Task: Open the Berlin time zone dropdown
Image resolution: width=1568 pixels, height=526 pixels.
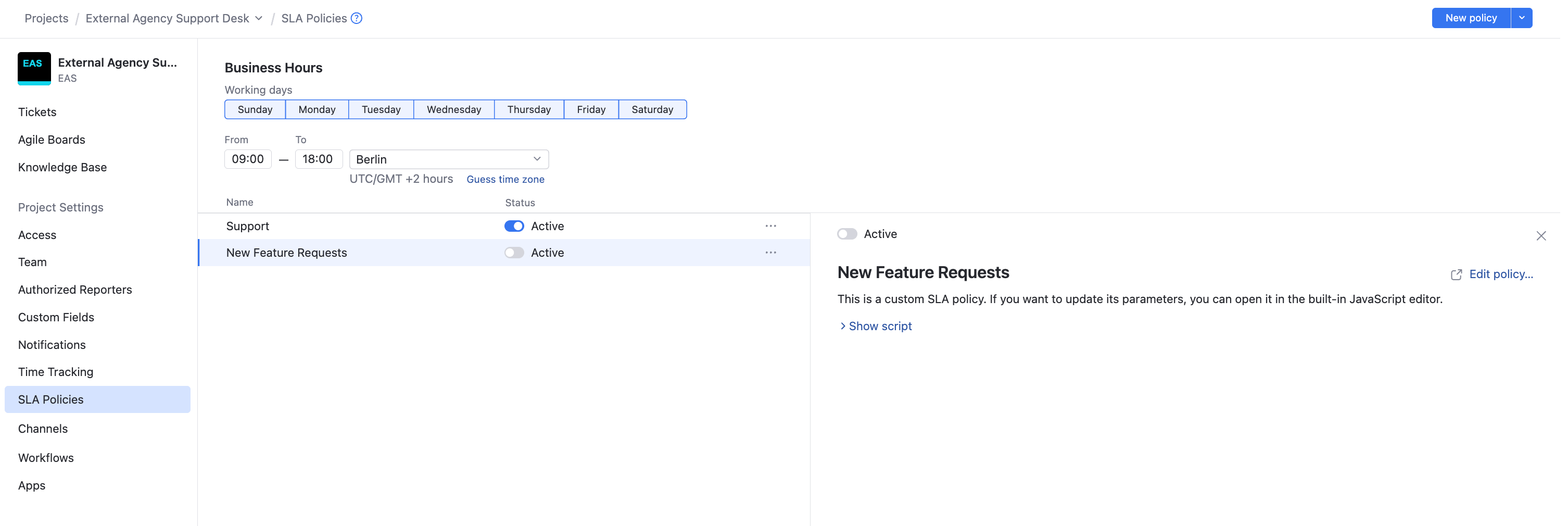Action: (x=449, y=159)
